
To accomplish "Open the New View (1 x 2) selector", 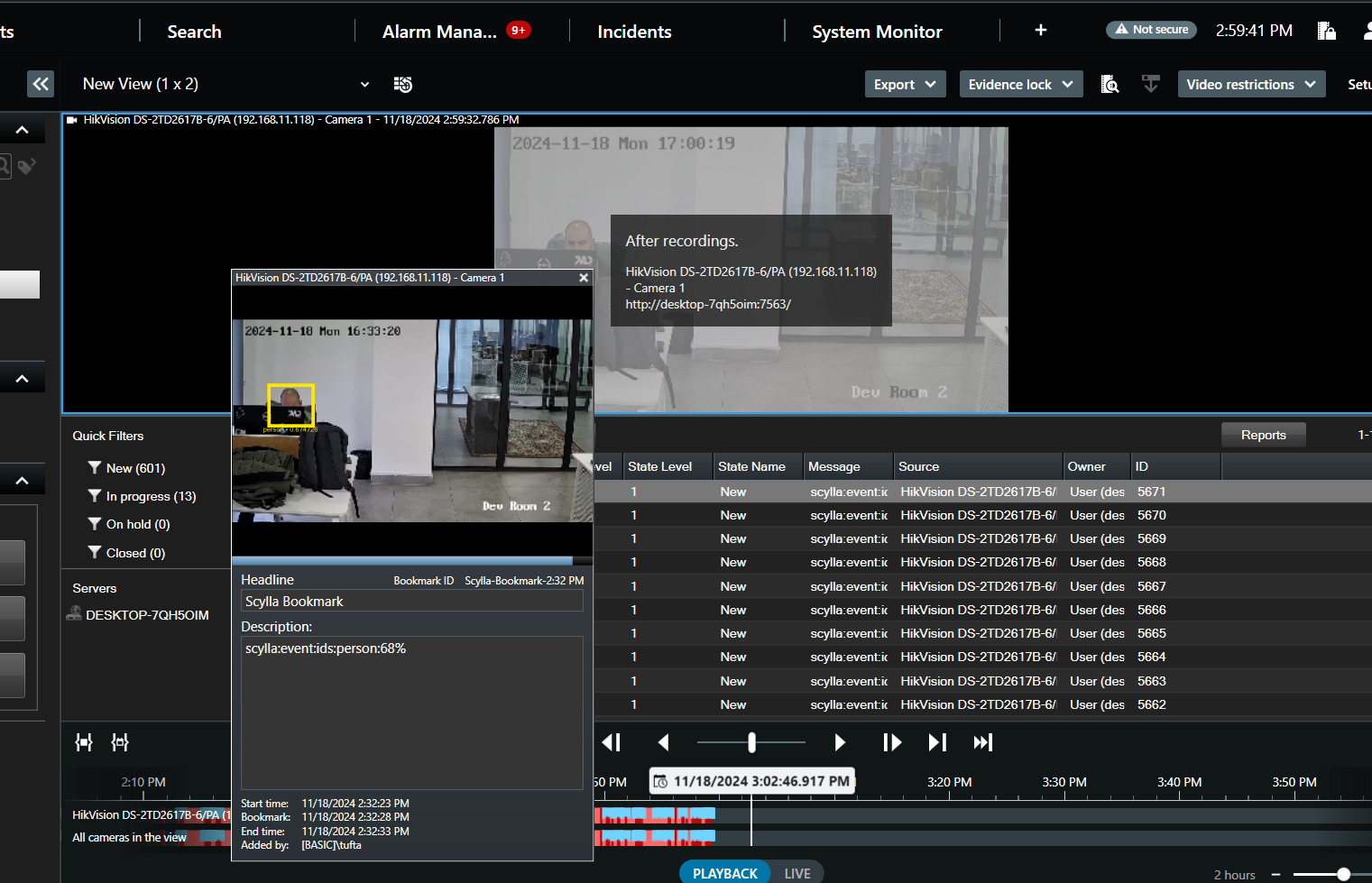I will [x=226, y=84].
